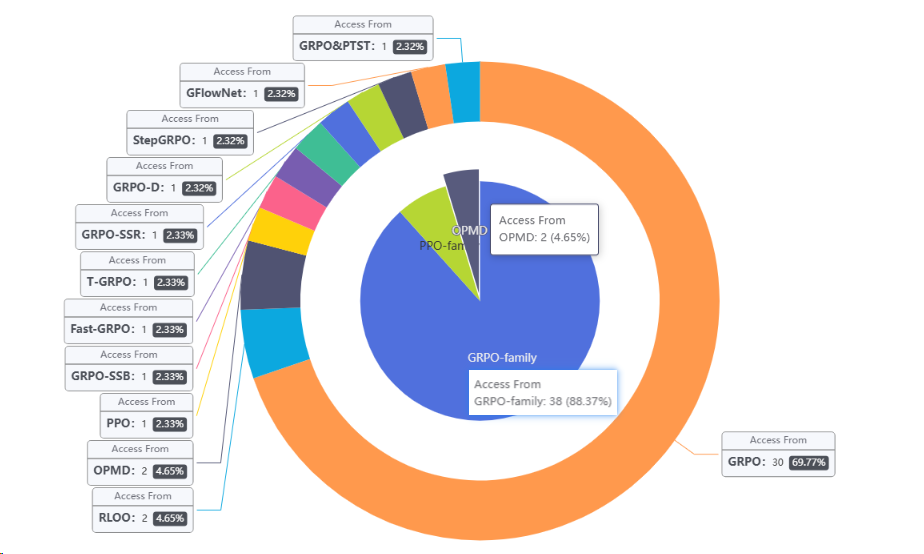924x554 pixels.
Task: Click the GRPO-family 38 (88.37%) tooltip
Action: click(x=543, y=393)
